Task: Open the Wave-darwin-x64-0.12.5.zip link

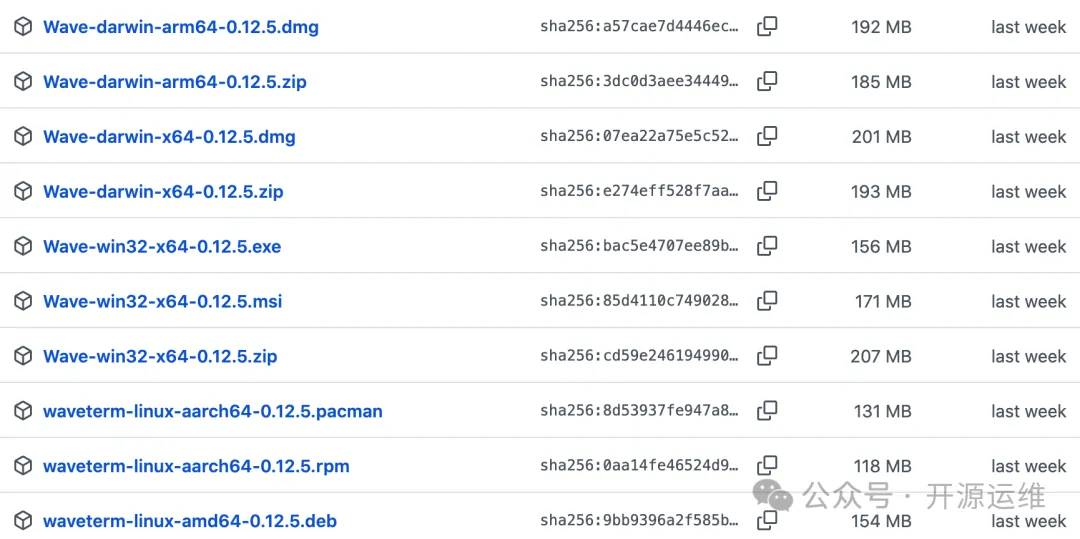Action: (x=163, y=192)
